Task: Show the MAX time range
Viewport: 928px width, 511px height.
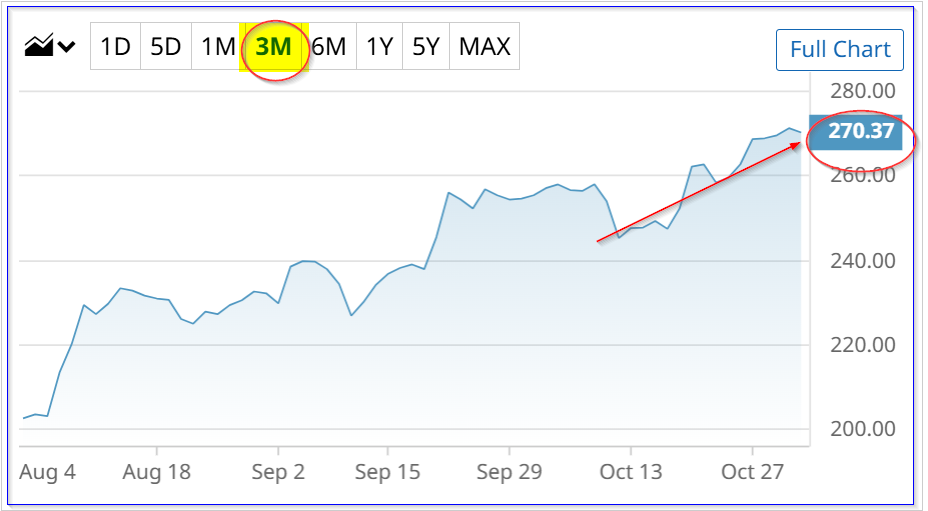Action: 484,47
